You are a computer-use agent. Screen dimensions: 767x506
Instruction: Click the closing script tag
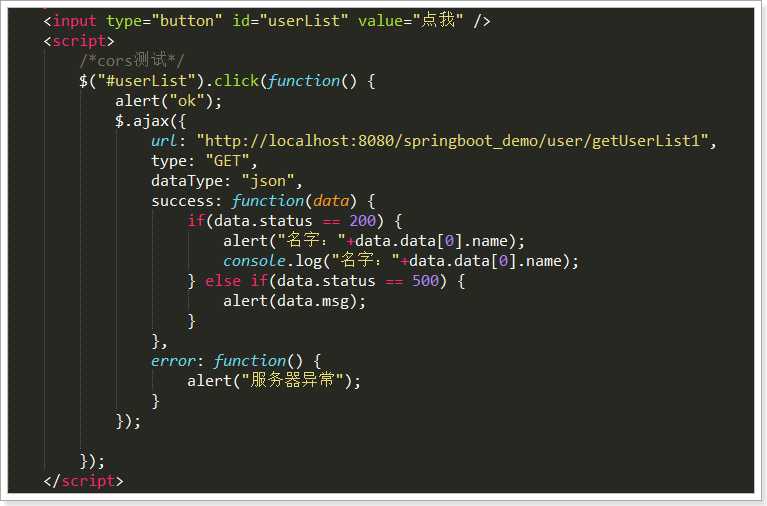[83, 481]
